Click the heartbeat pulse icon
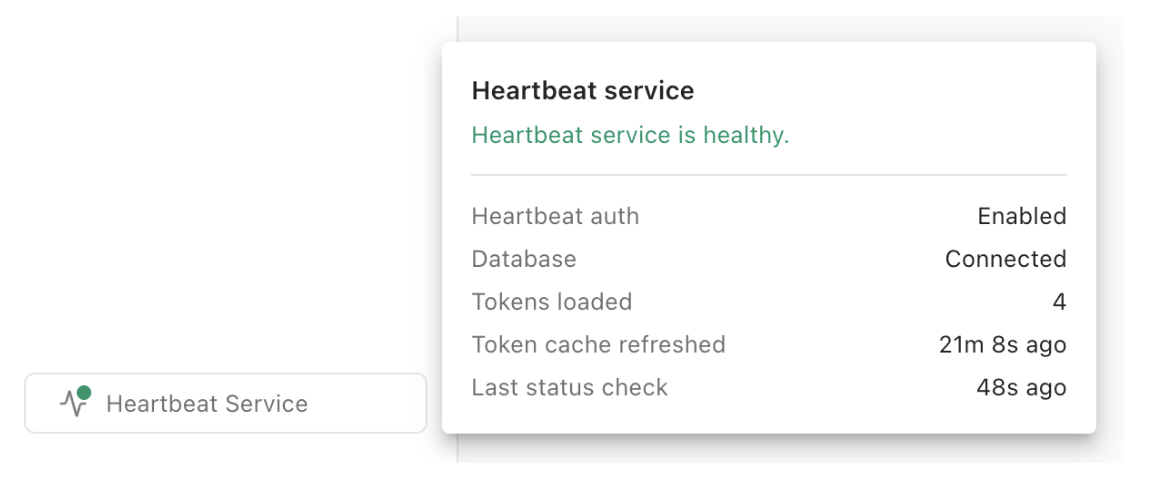The image size is (1156, 488). click(x=73, y=403)
